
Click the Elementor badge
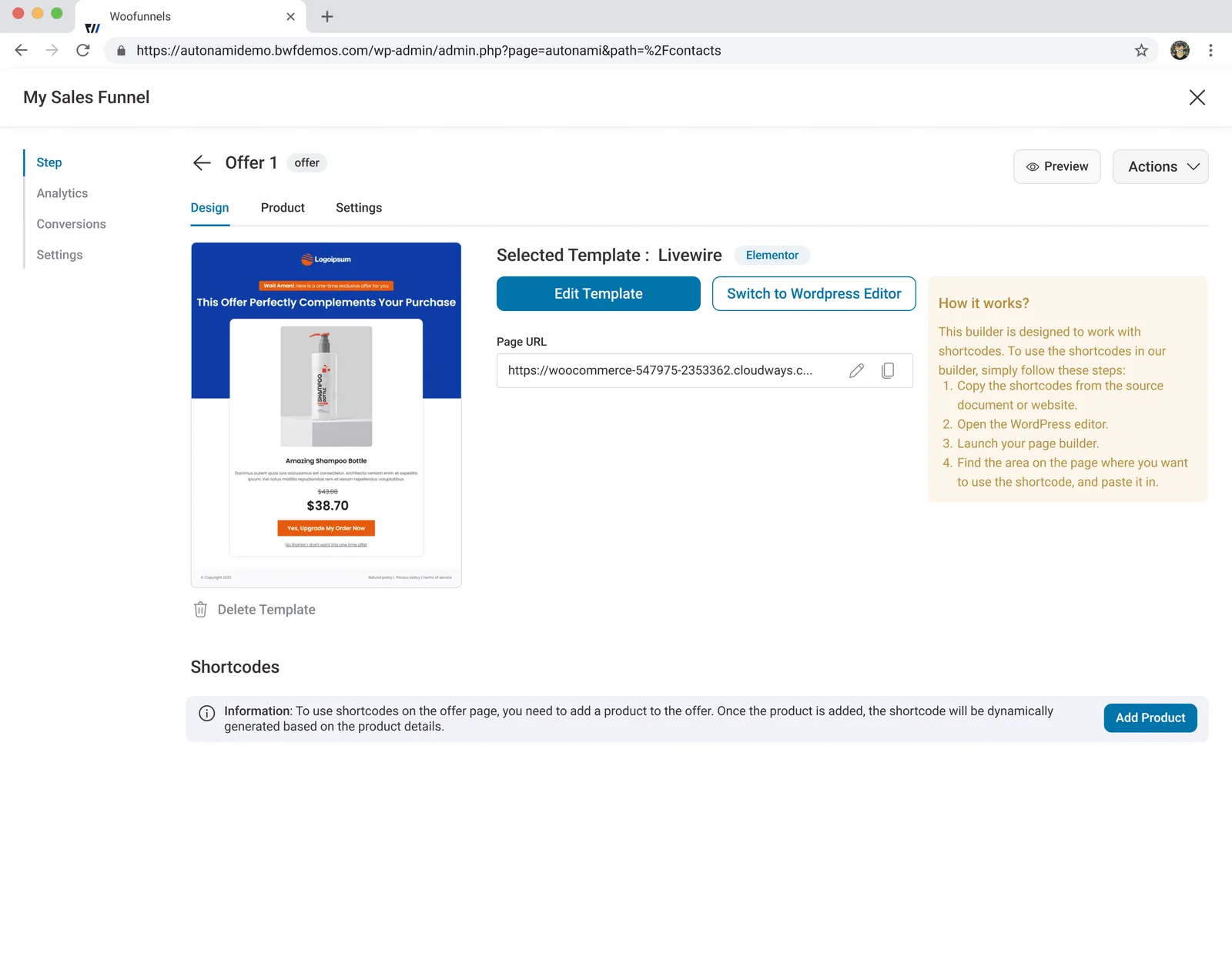(772, 255)
